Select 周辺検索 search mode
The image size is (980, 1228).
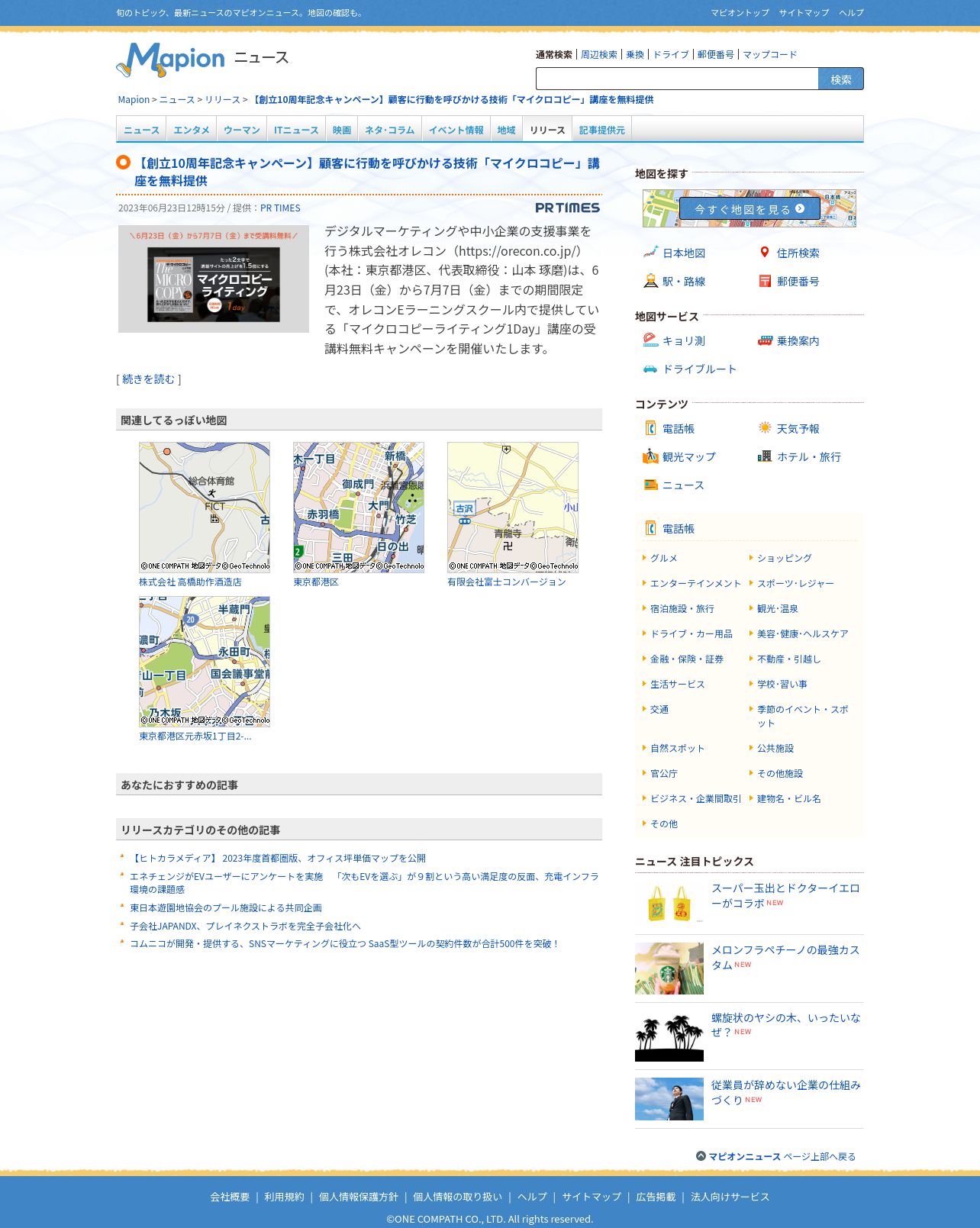(599, 54)
